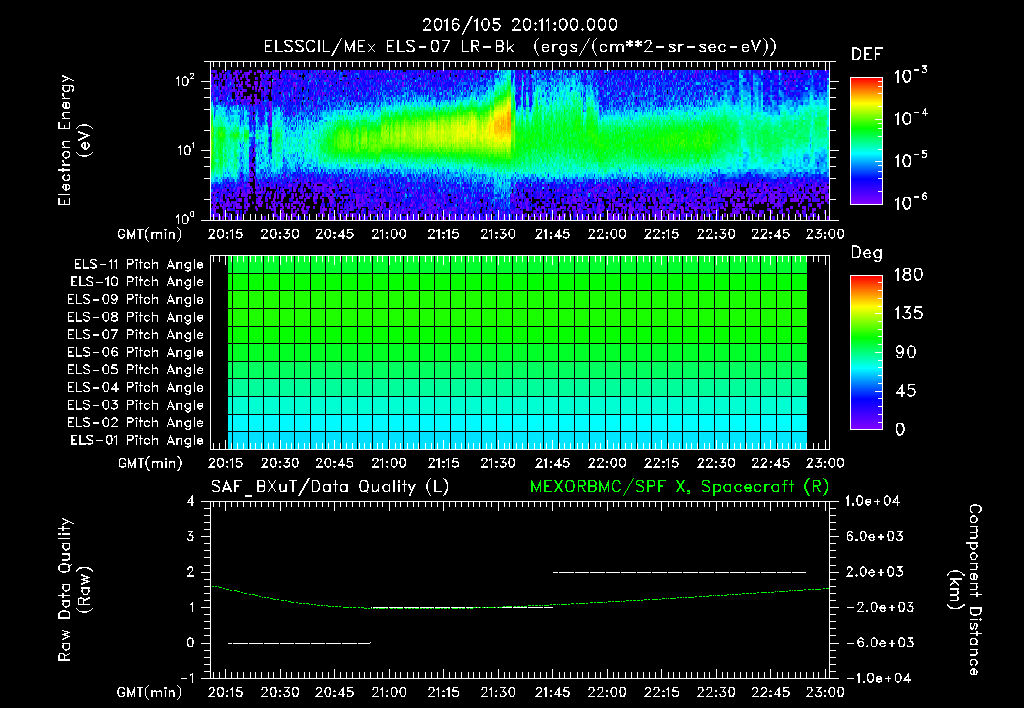Viewport: 1024px width, 708px height.
Task: Click the plot title timestamp 2016/105 20:11:00.000
Action: pyautogui.click(x=520, y=25)
